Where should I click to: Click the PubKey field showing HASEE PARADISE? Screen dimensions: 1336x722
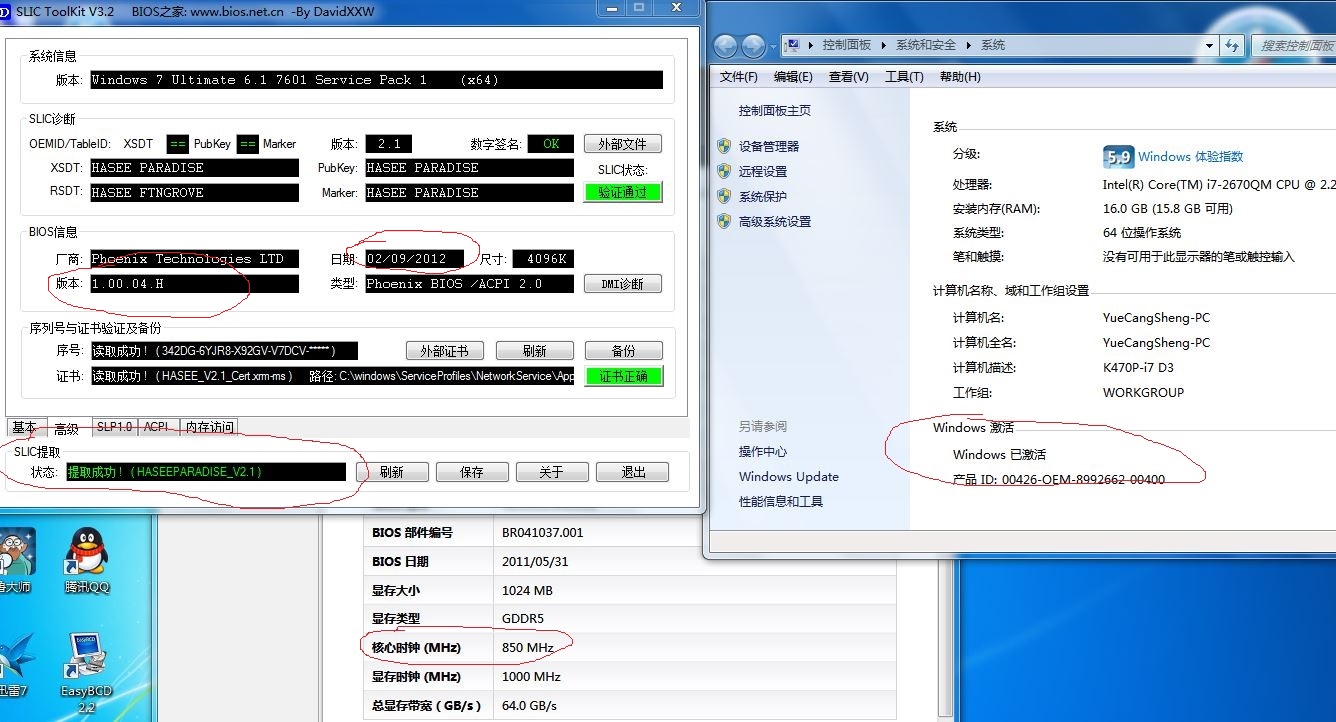pyautogui.click(x=469, y=168)
